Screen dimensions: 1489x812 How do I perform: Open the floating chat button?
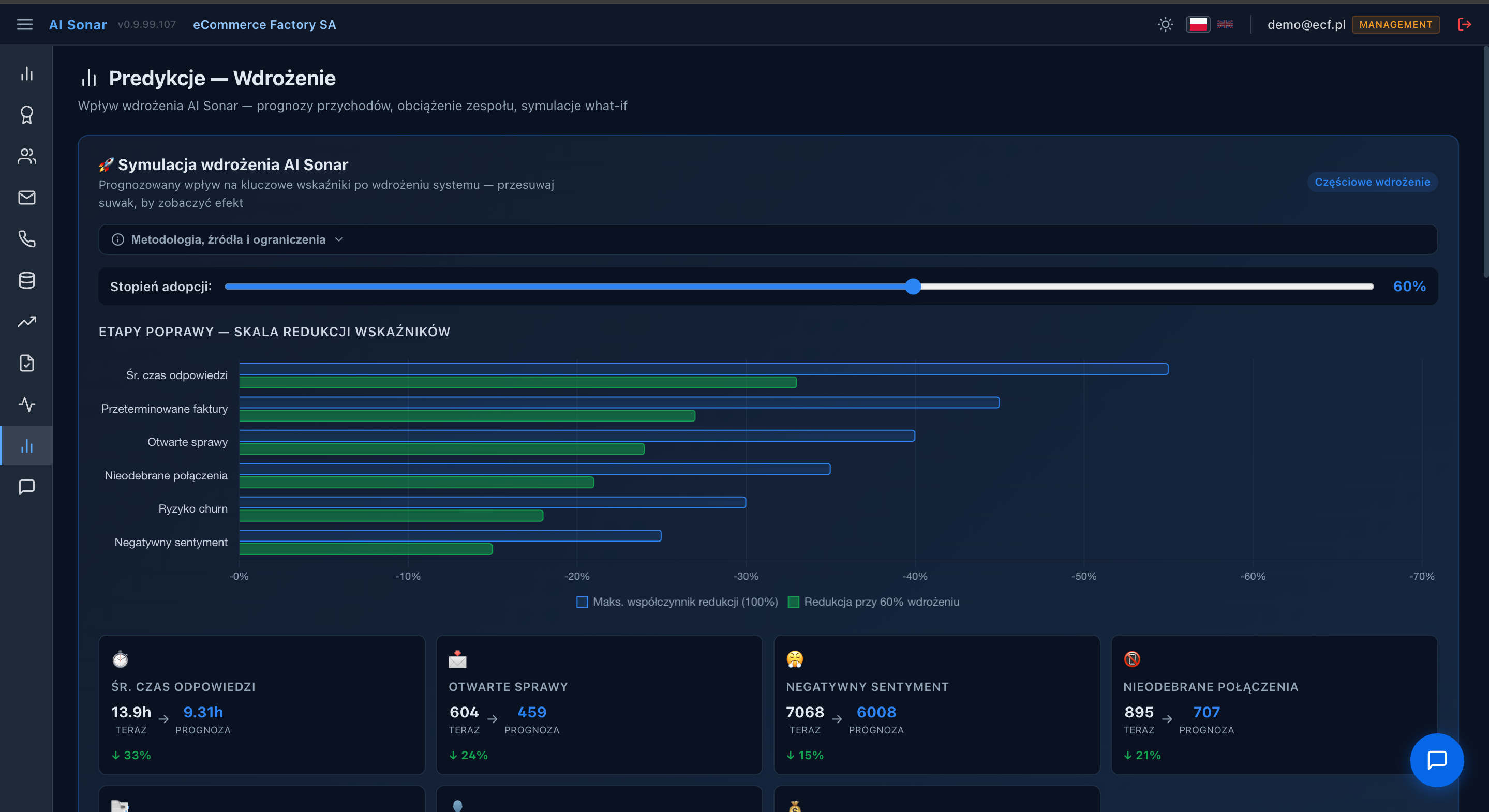tap(1436, 760)
